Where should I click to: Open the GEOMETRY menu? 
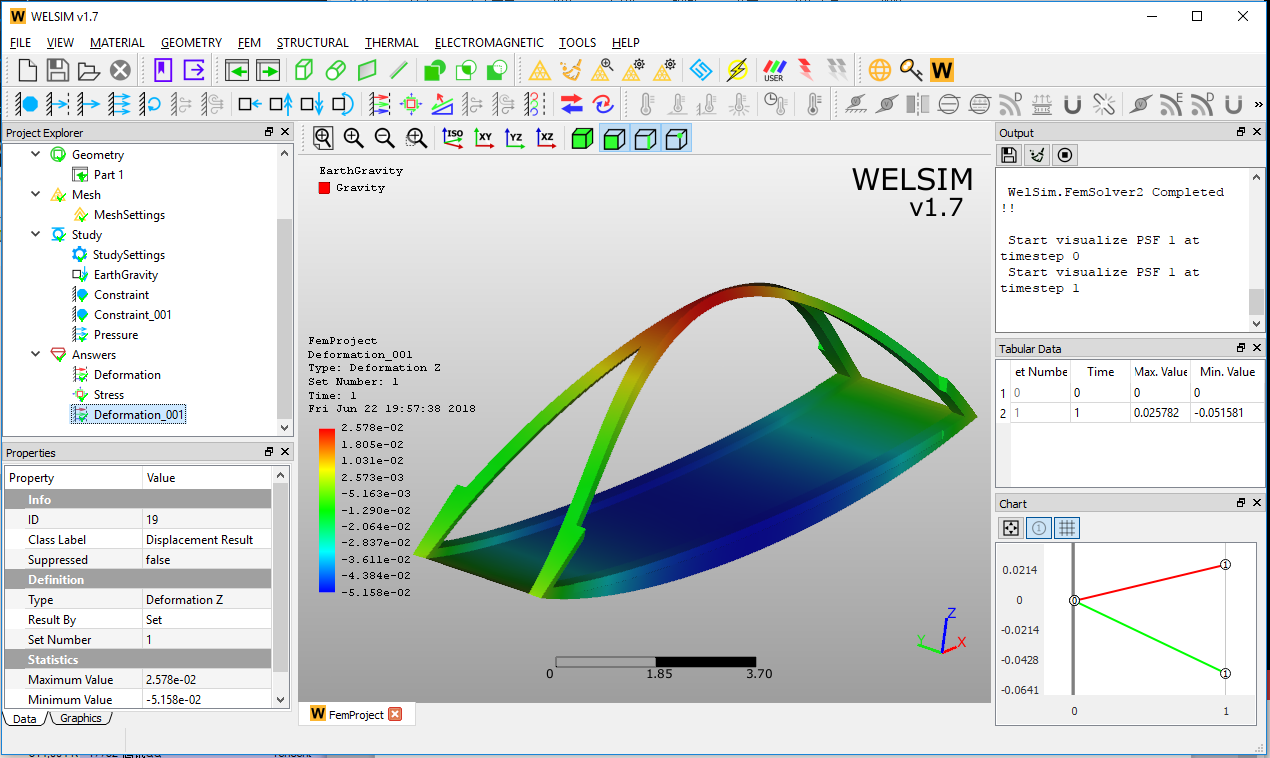coord(191,43)
